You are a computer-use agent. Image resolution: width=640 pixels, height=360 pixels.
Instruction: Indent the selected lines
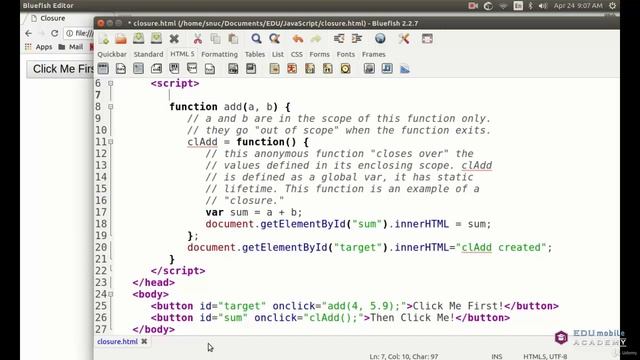click(x=357, y=39)
